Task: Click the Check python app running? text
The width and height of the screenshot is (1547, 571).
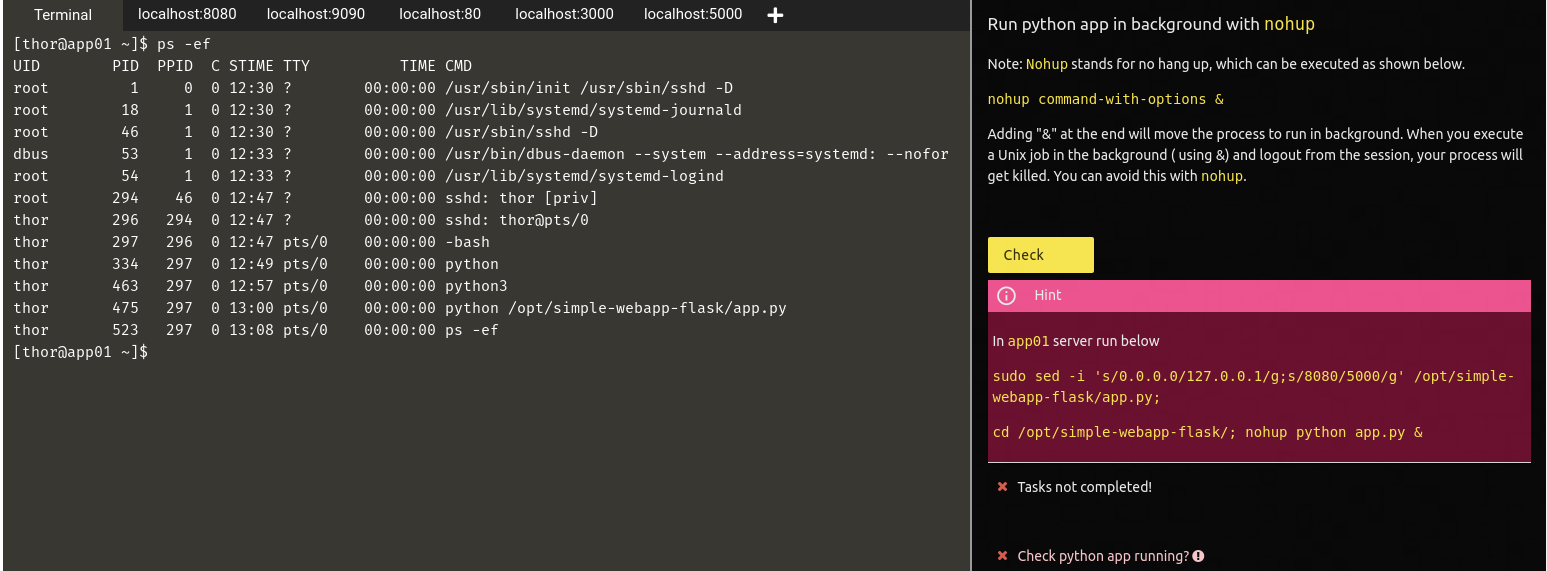Action: [x=1102, y=556]
